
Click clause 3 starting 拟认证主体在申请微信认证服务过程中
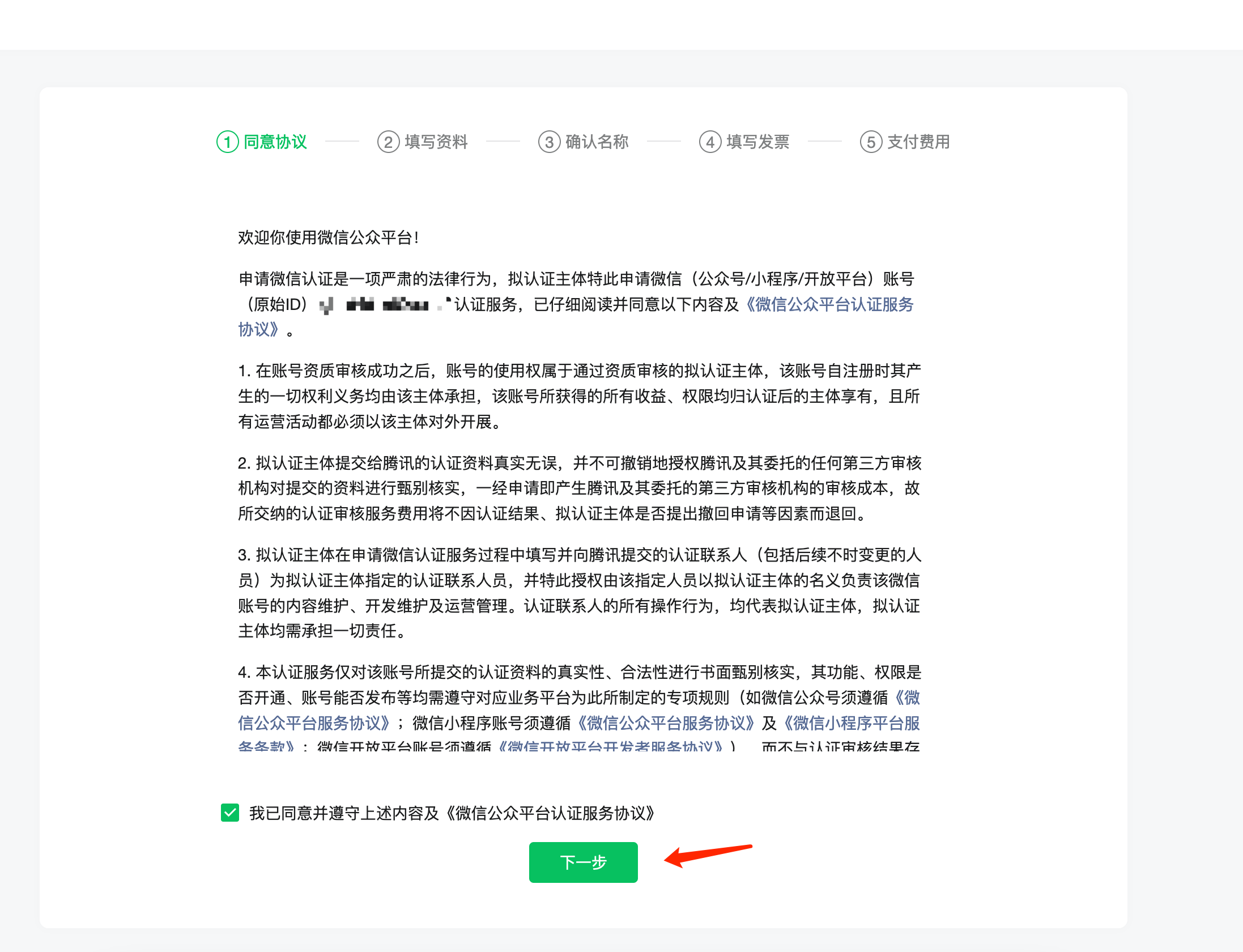coord(579,593)
